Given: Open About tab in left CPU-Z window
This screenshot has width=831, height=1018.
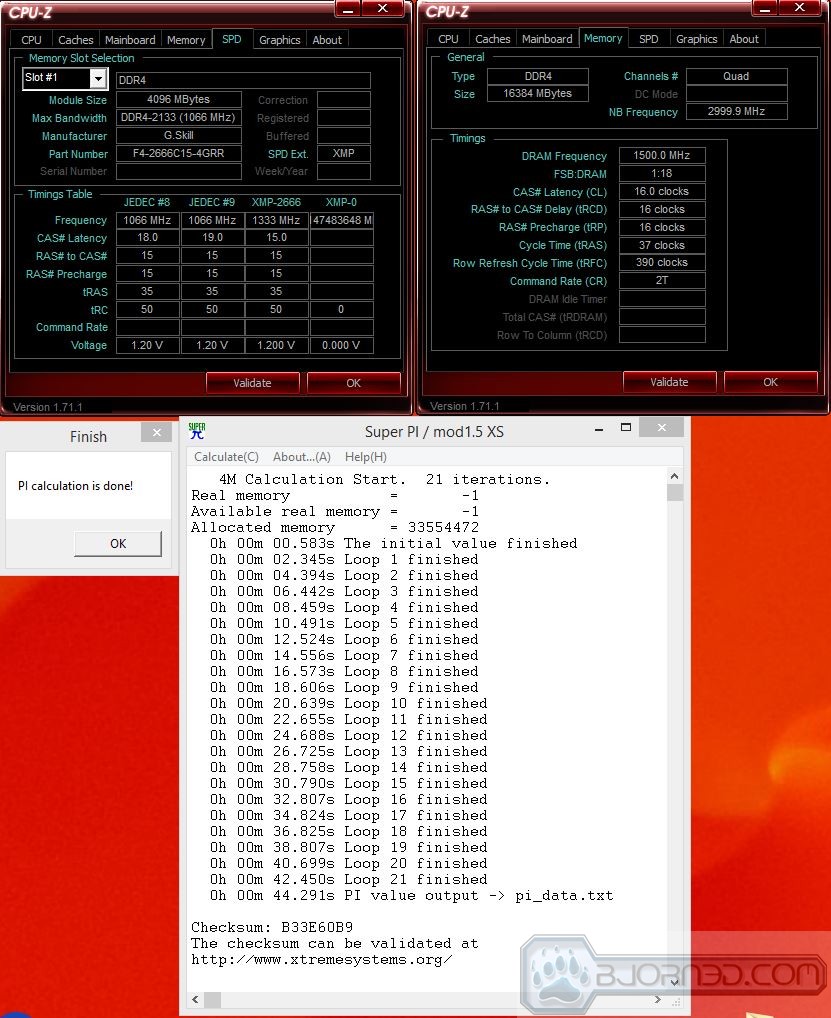Looking at the screenshot, I should (x=327, y=40).
